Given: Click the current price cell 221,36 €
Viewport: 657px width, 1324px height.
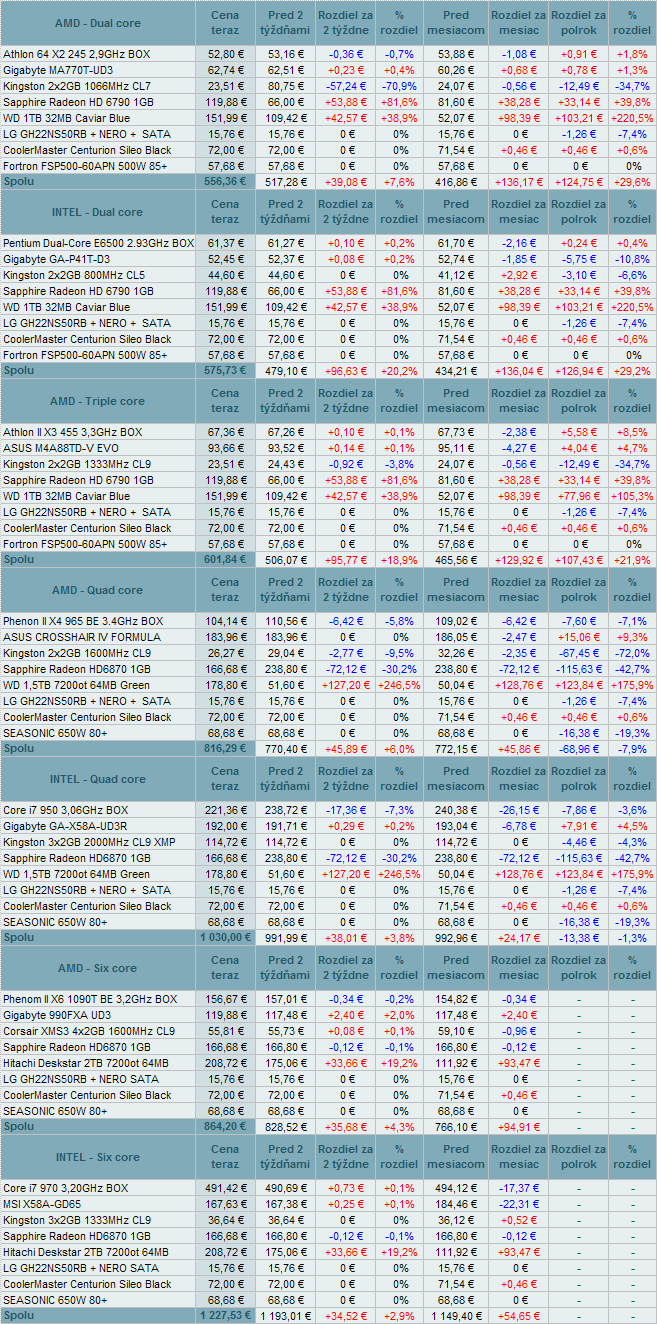Looking at the screenshot, I should (225, 810).
